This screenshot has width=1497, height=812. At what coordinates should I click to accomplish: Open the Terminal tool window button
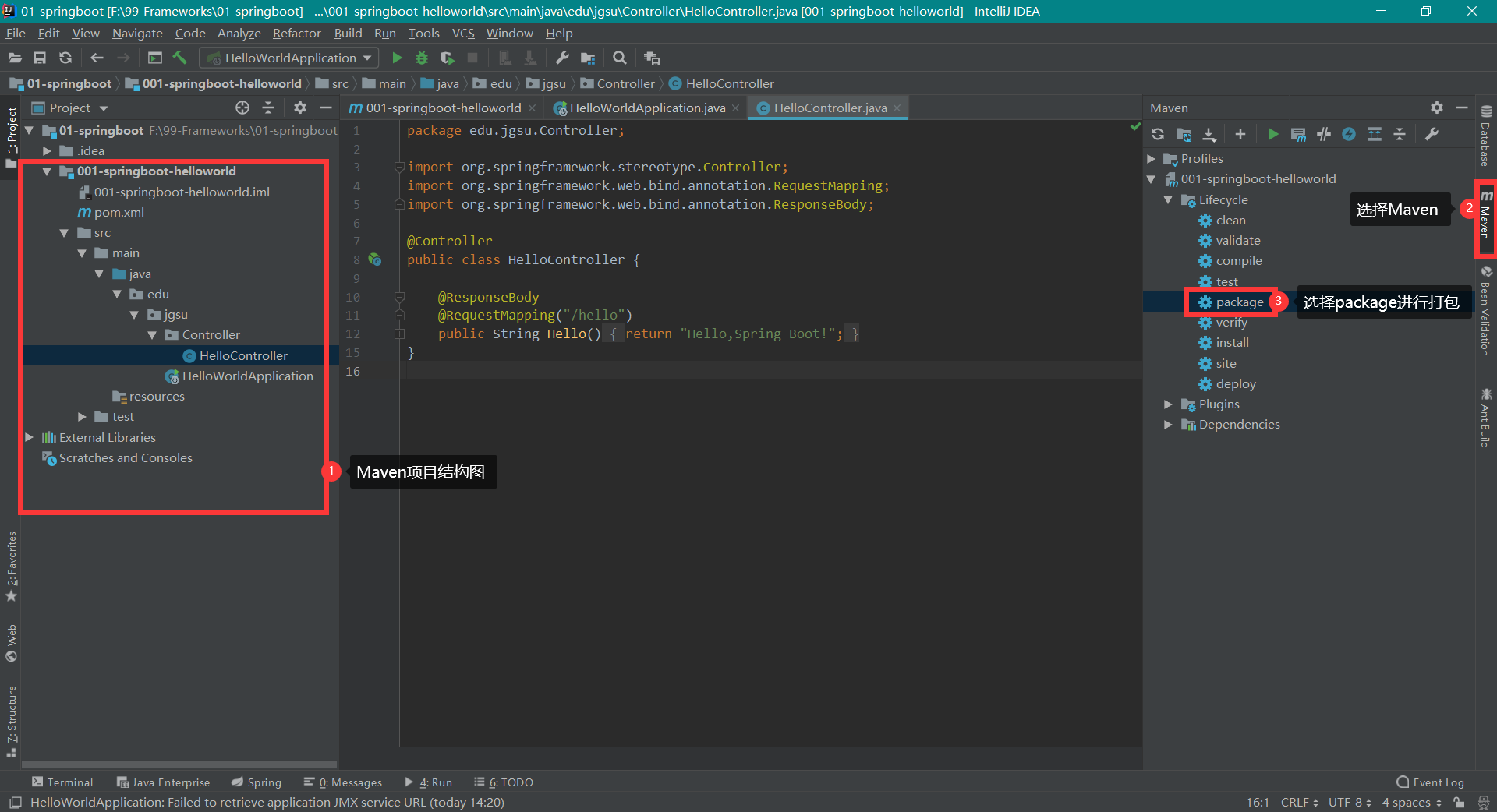[62, 782]
